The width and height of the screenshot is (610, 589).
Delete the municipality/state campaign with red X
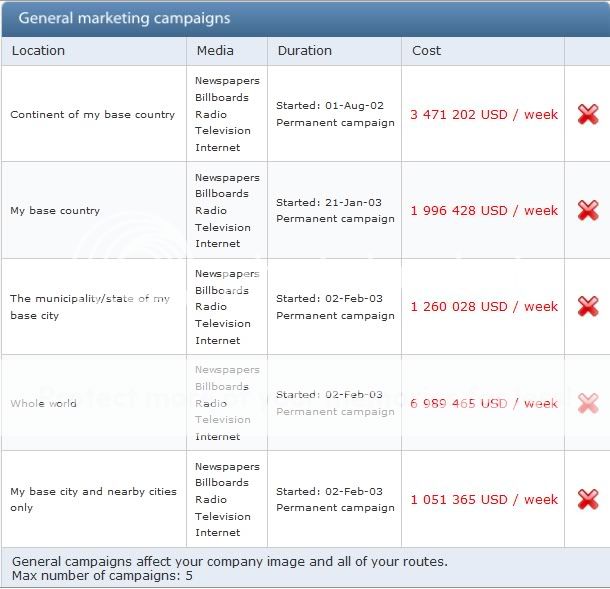(x=588, y=306)
